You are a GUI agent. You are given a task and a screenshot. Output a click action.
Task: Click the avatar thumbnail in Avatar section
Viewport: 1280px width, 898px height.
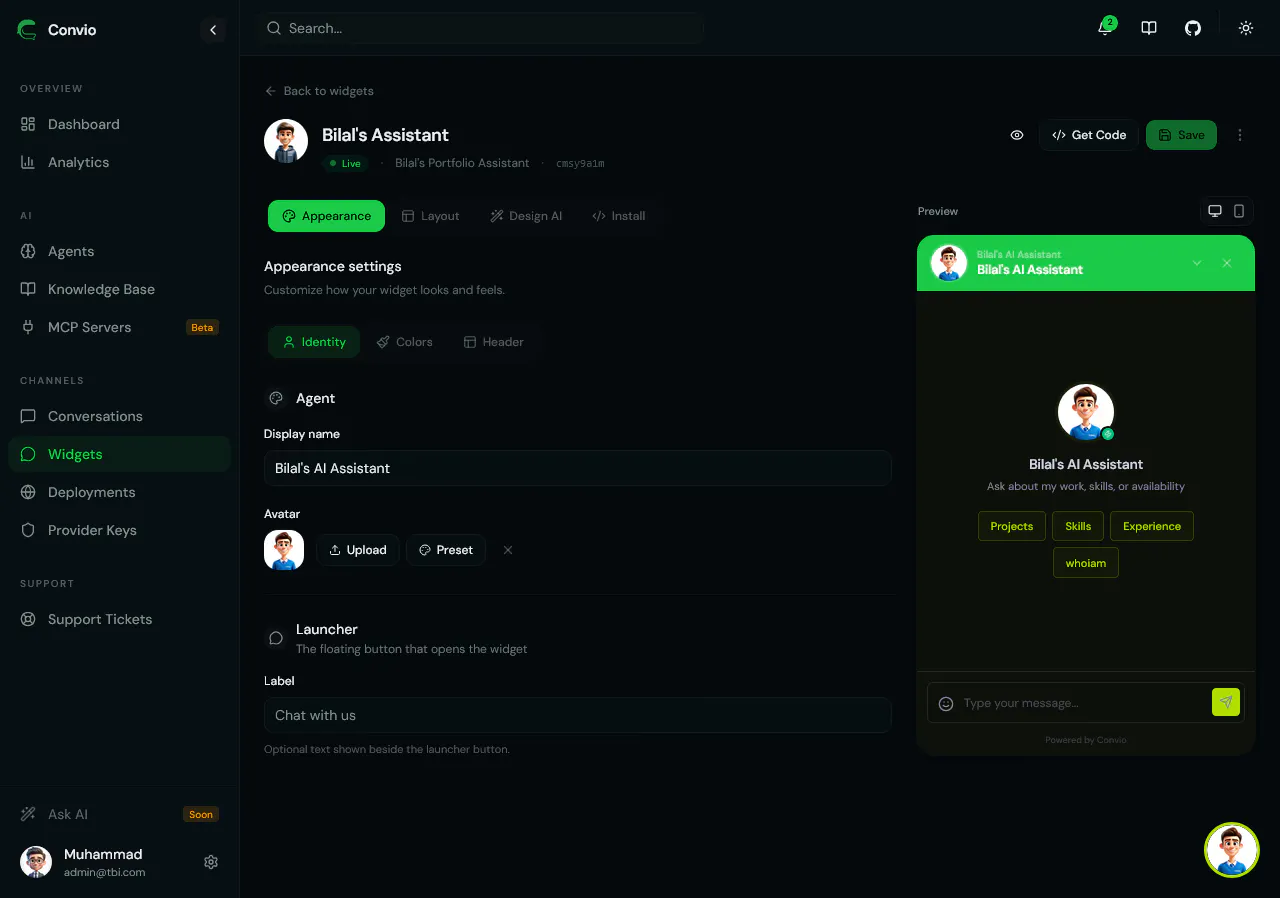[284, 550]
